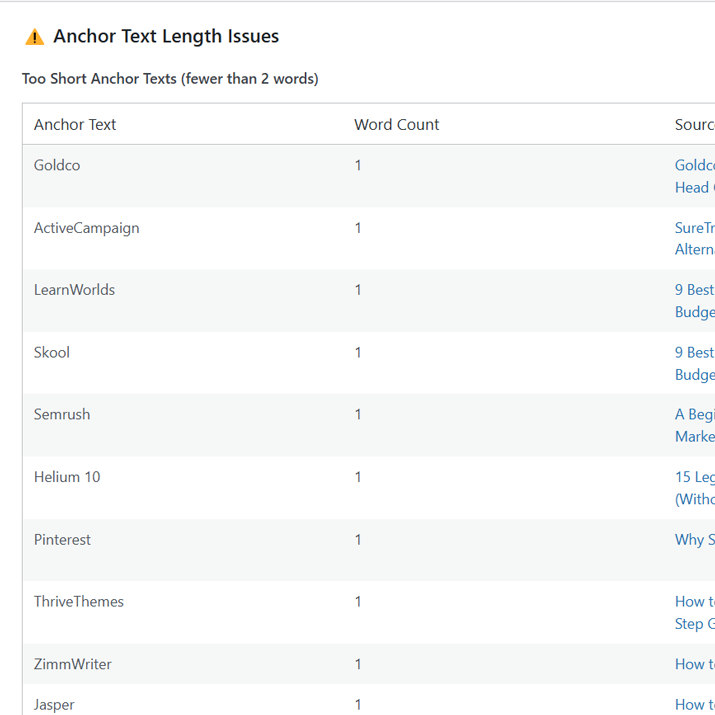The height and width of the screenshot is (715, 715).
Task: Select the Helium 10 anchor text cell
Action: pos(67,477)
